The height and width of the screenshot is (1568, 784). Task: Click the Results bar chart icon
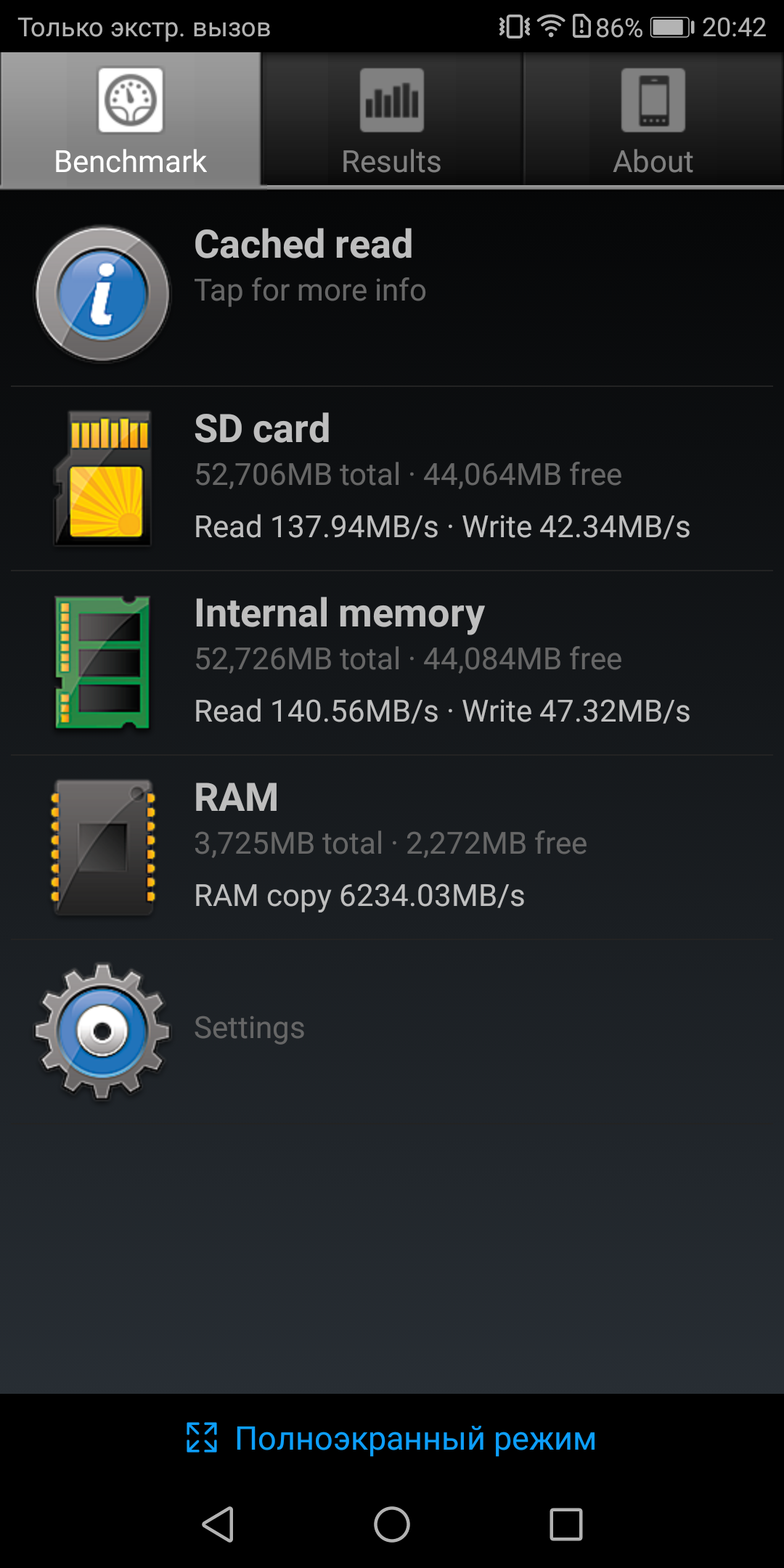point(392,100)
